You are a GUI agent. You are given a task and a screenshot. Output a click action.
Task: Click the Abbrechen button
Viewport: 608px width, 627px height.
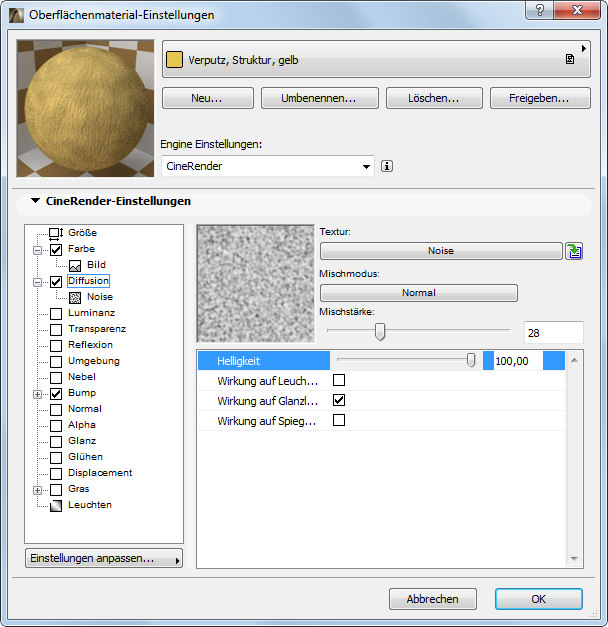click(x=433, y=599)
